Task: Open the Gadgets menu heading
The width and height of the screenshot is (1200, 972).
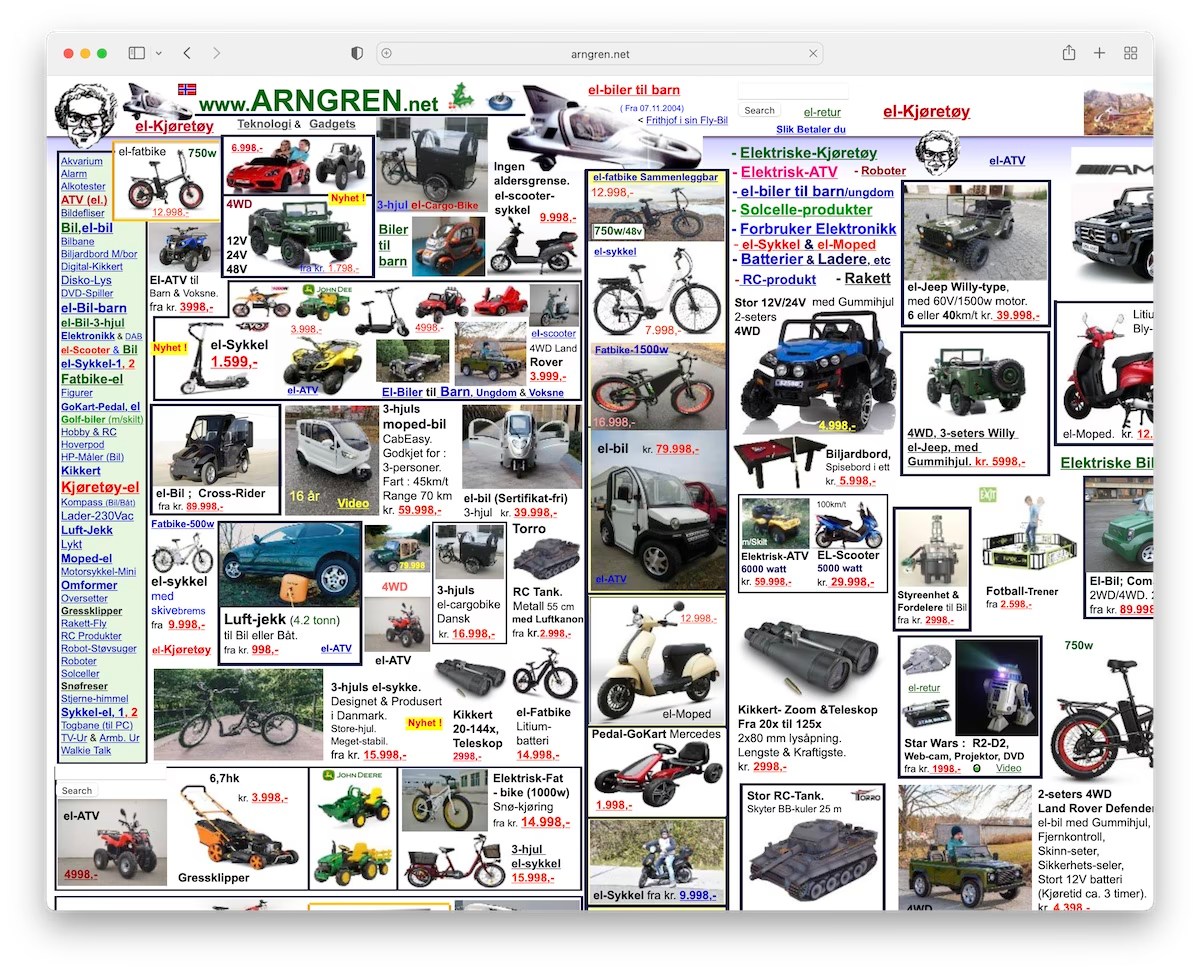Action: tap(332, 124)
